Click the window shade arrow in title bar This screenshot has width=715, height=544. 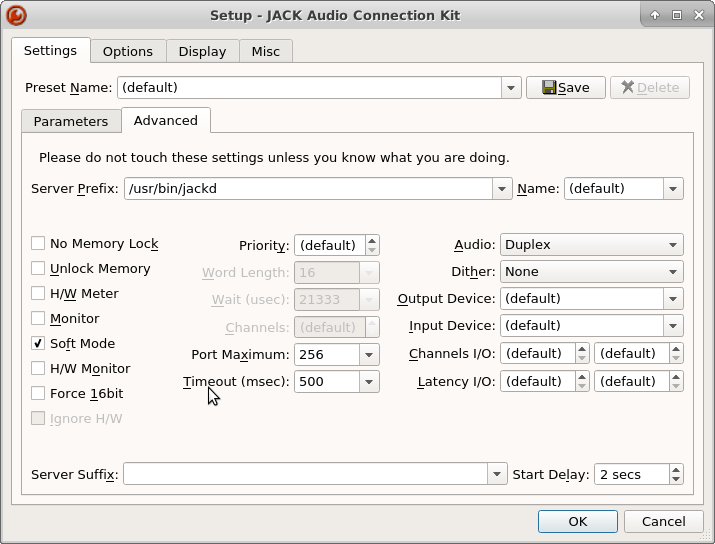click(x=655, y=15)
